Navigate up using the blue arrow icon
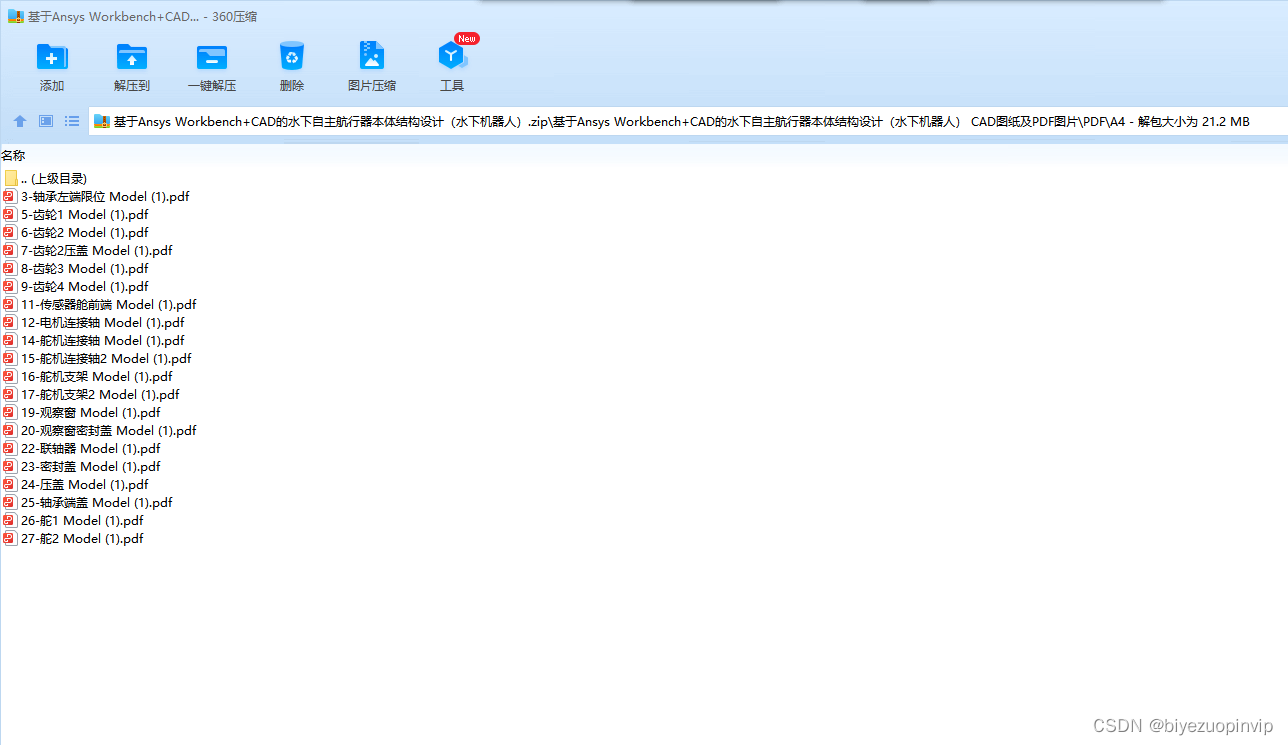This screenshot has width=1288, height=745. point(19,120)
